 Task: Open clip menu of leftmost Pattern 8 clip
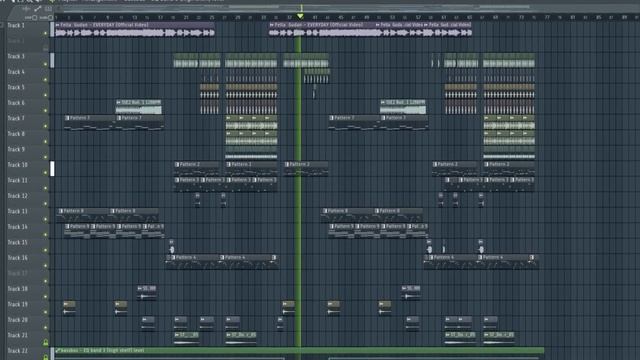(61, 211)
